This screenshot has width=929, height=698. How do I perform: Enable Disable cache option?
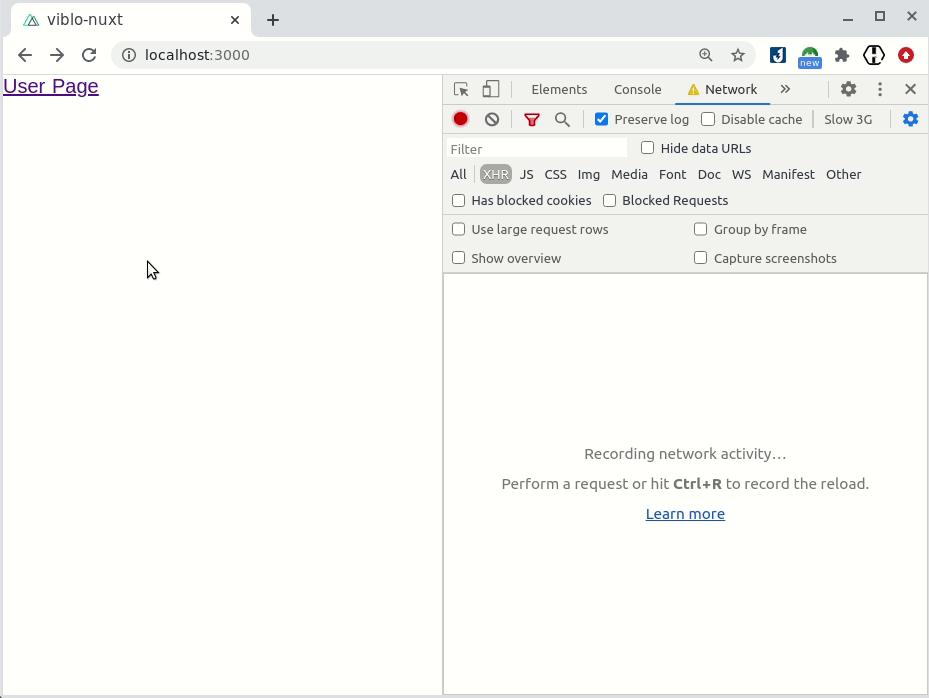pos(708,118)
